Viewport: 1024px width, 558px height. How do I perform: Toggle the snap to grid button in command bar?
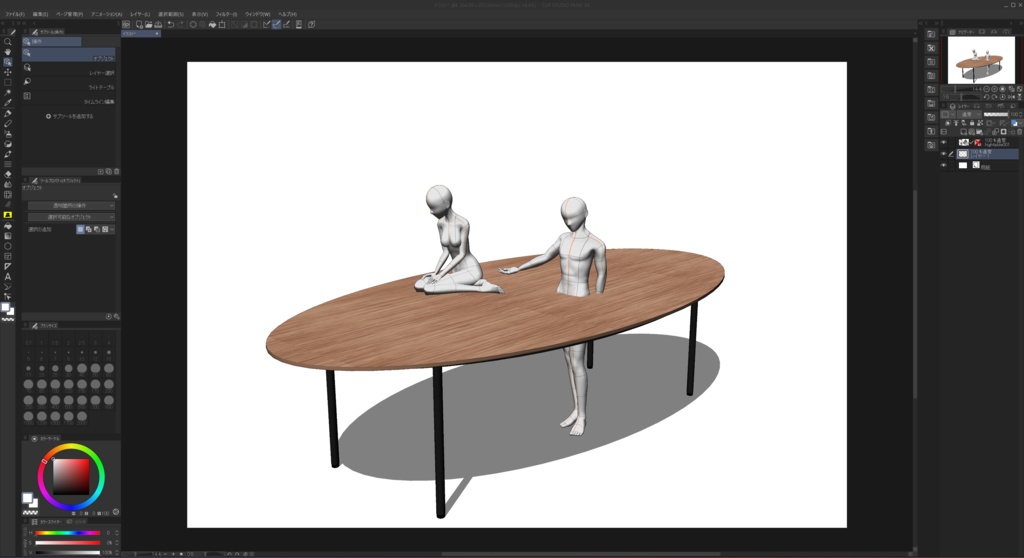[x=286, y=24]
